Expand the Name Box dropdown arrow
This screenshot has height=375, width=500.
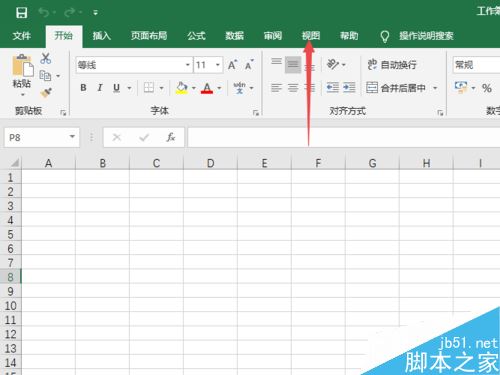click(72, 137)
